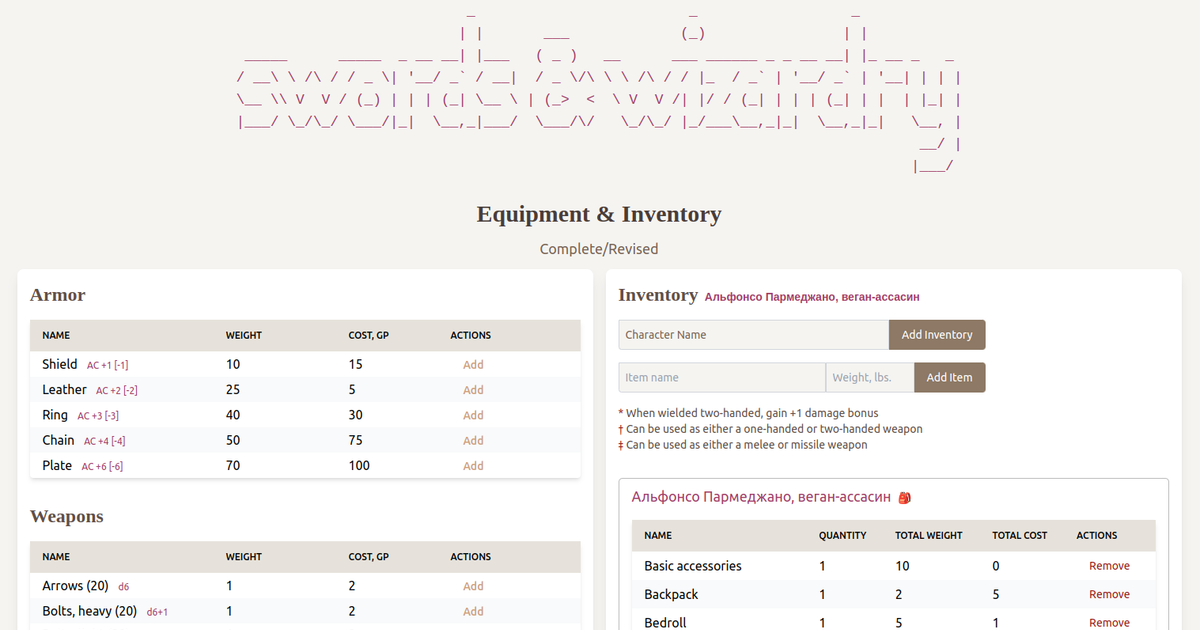
Task: Click Shield's AC +1 [-1] tag
Action: point(108,366)
